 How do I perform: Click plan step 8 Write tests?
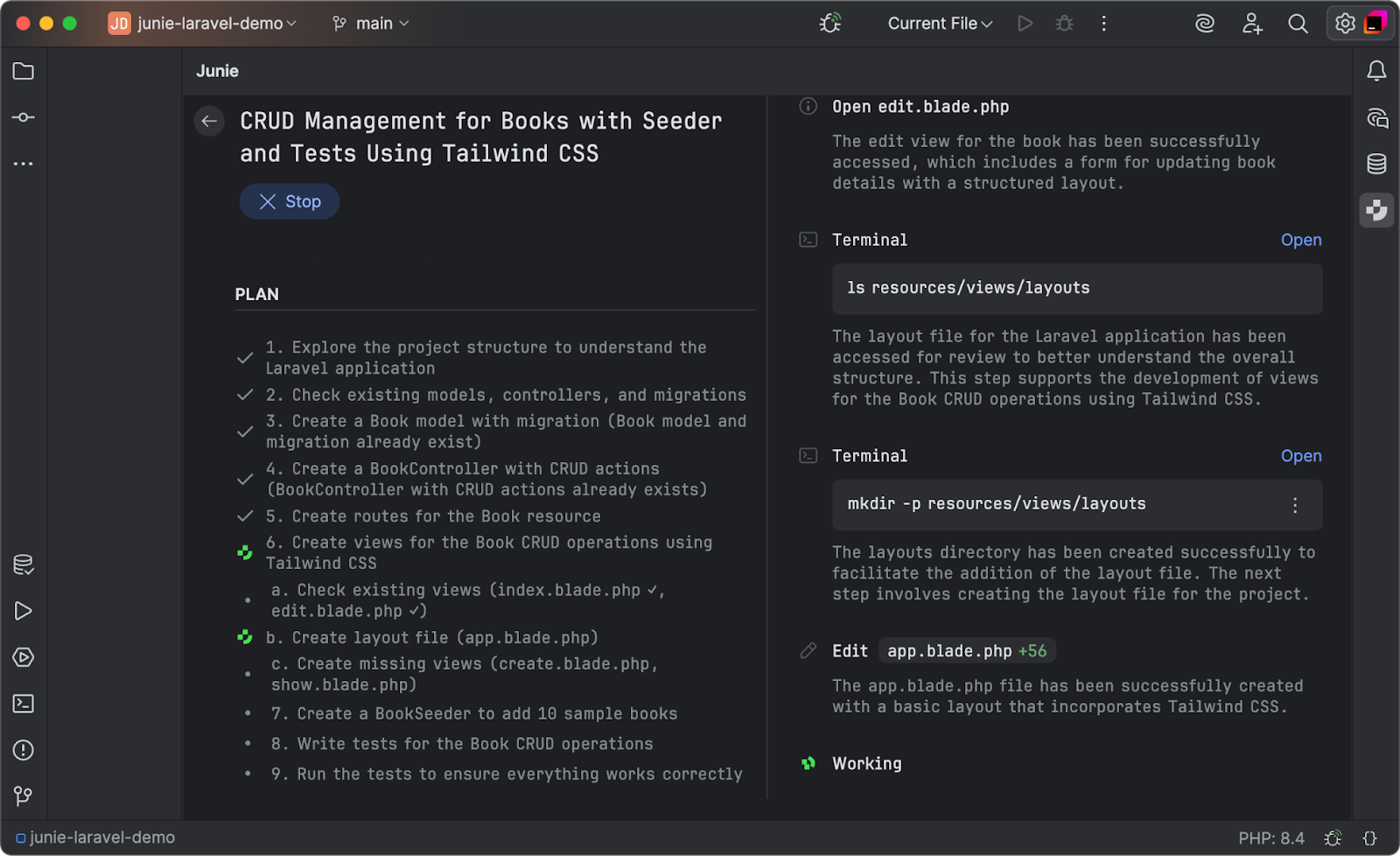coord(462,744)
